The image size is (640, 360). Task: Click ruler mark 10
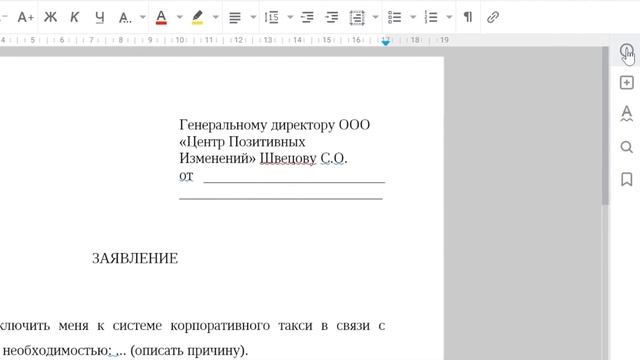pos(180,40)
